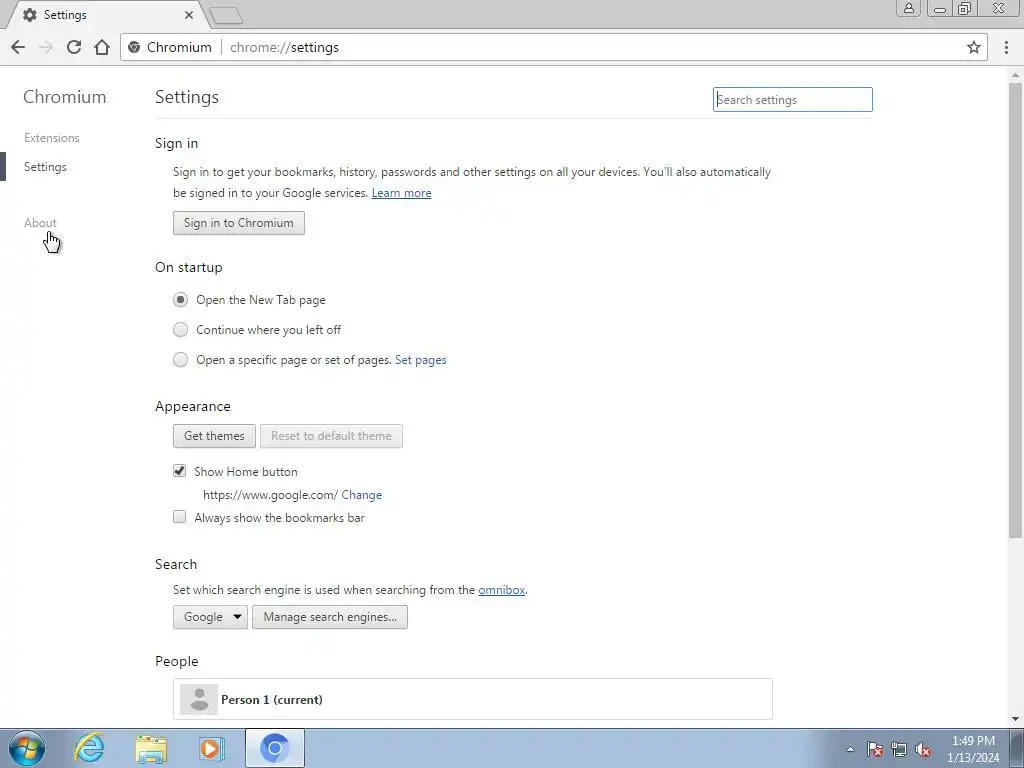Click the Chromium site info icon in omnibox

click(134, 47)
